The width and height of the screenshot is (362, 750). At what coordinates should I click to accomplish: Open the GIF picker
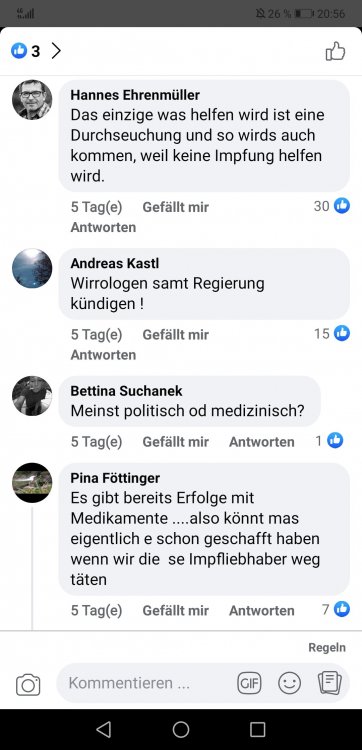click(250, 683)
